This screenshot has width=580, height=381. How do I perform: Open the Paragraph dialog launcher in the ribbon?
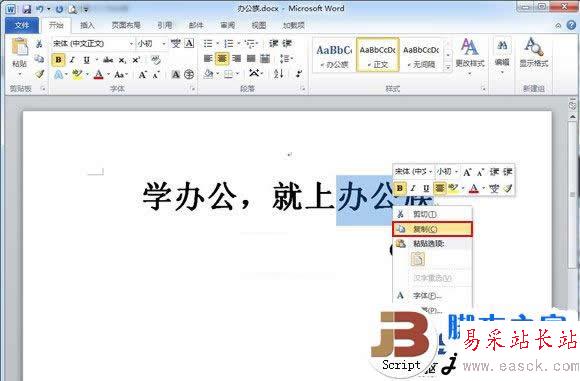303,89
